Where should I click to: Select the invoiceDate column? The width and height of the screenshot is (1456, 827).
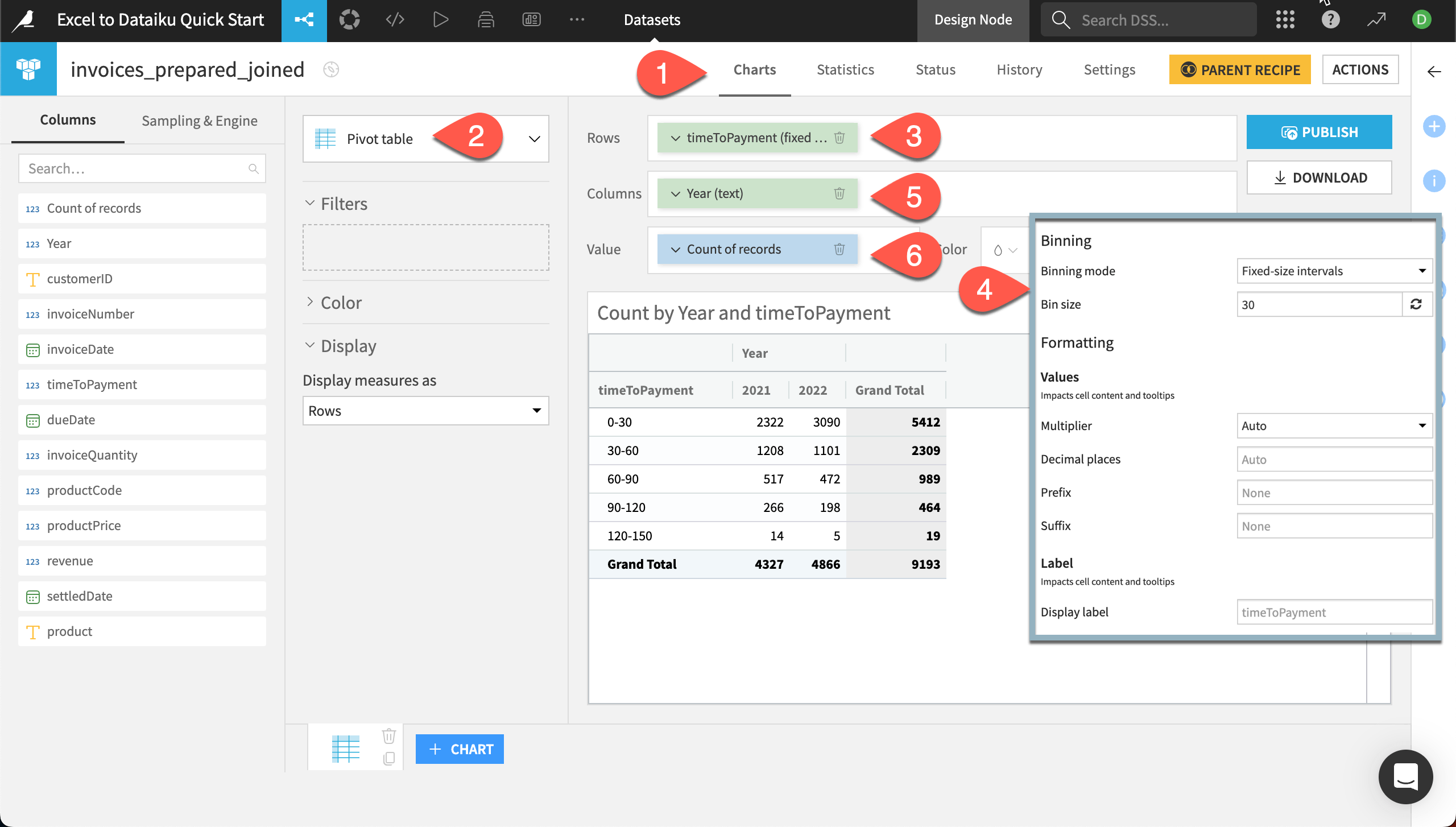click(x=142, y=349)
